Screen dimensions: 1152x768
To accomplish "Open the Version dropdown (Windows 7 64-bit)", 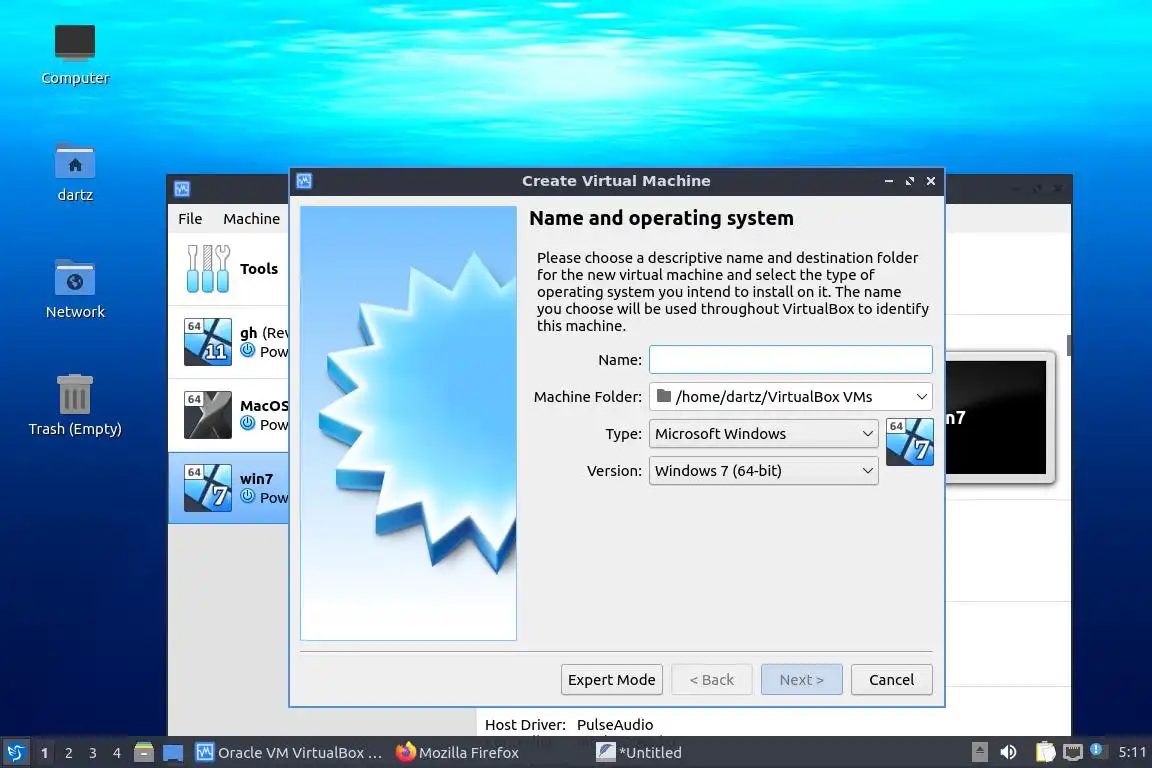I will tap(763, 470).
